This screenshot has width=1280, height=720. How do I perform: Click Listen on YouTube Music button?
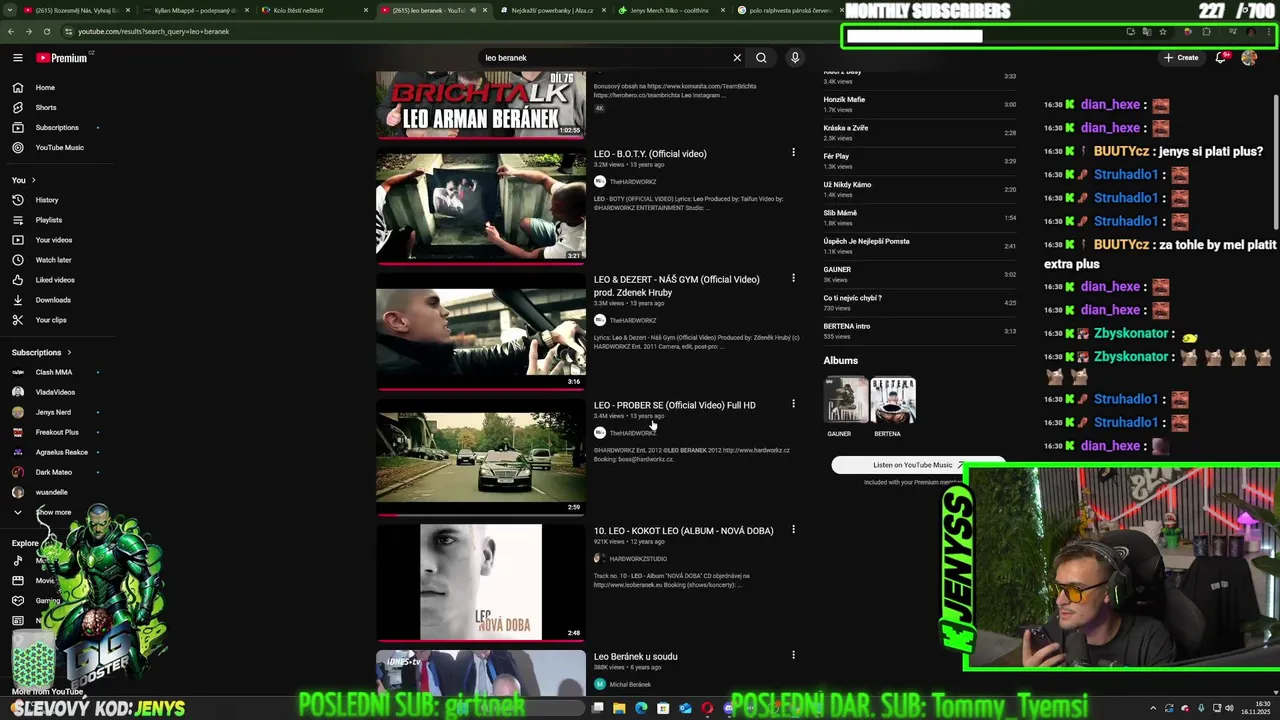tap(918, 465)
